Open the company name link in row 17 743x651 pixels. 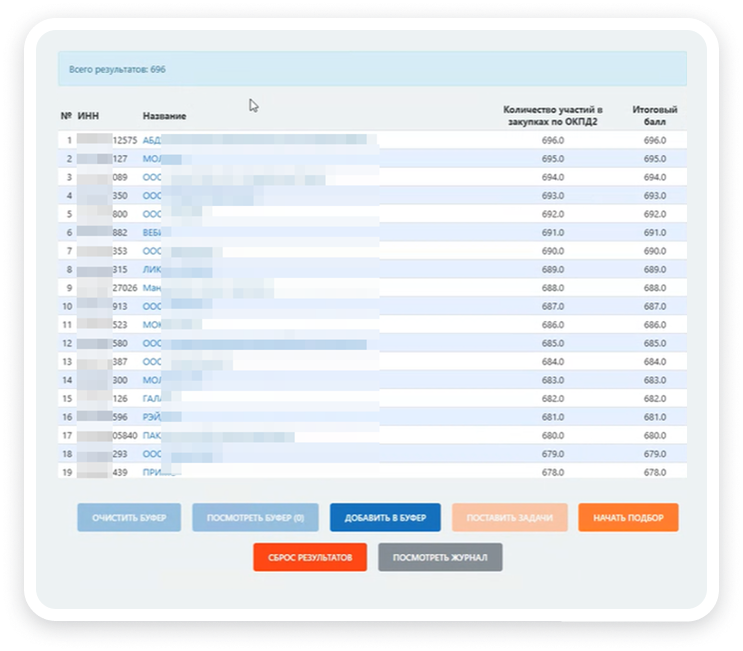pos(152,436)
